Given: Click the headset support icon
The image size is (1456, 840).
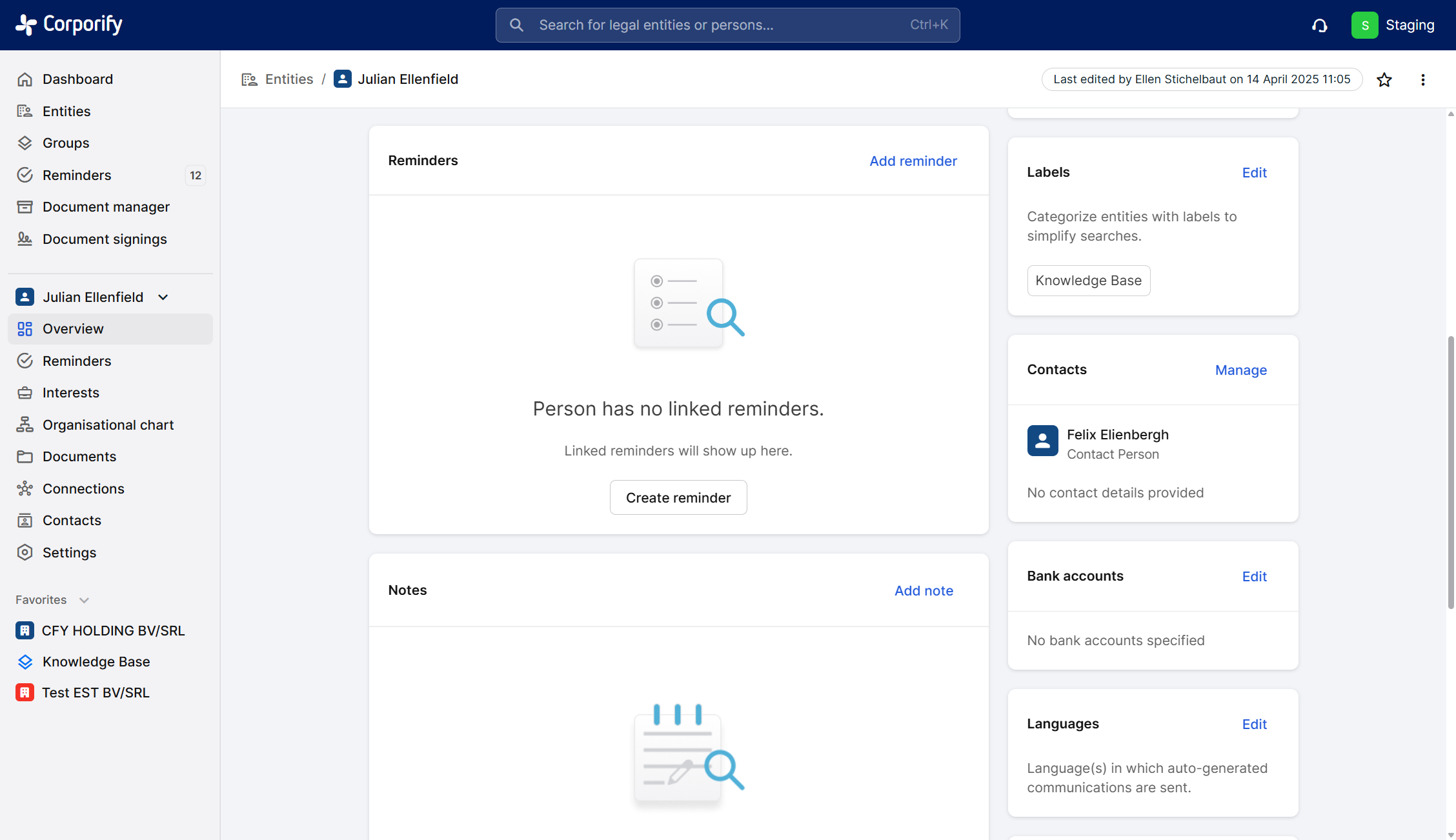Looking at the screenshot, I should (x=1319, y=25).
